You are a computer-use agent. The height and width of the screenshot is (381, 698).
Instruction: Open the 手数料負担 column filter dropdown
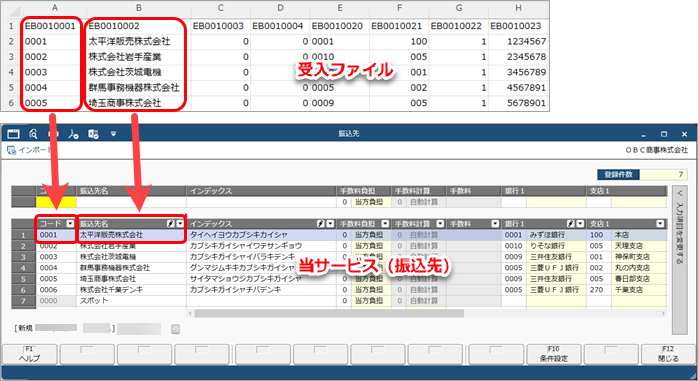point(385,223)
